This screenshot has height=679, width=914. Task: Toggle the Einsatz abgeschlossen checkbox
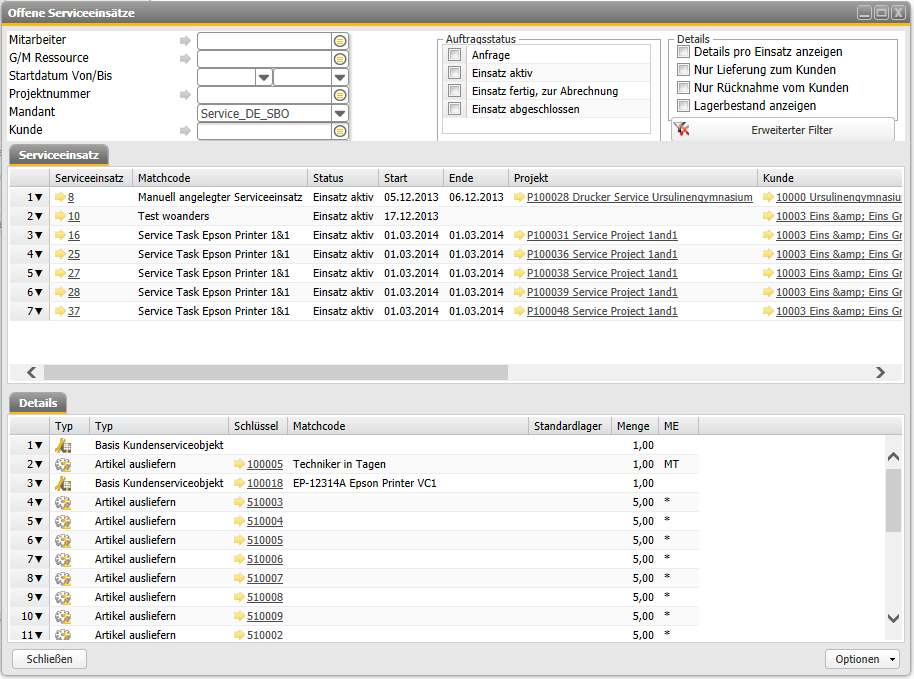click(455, 109)
